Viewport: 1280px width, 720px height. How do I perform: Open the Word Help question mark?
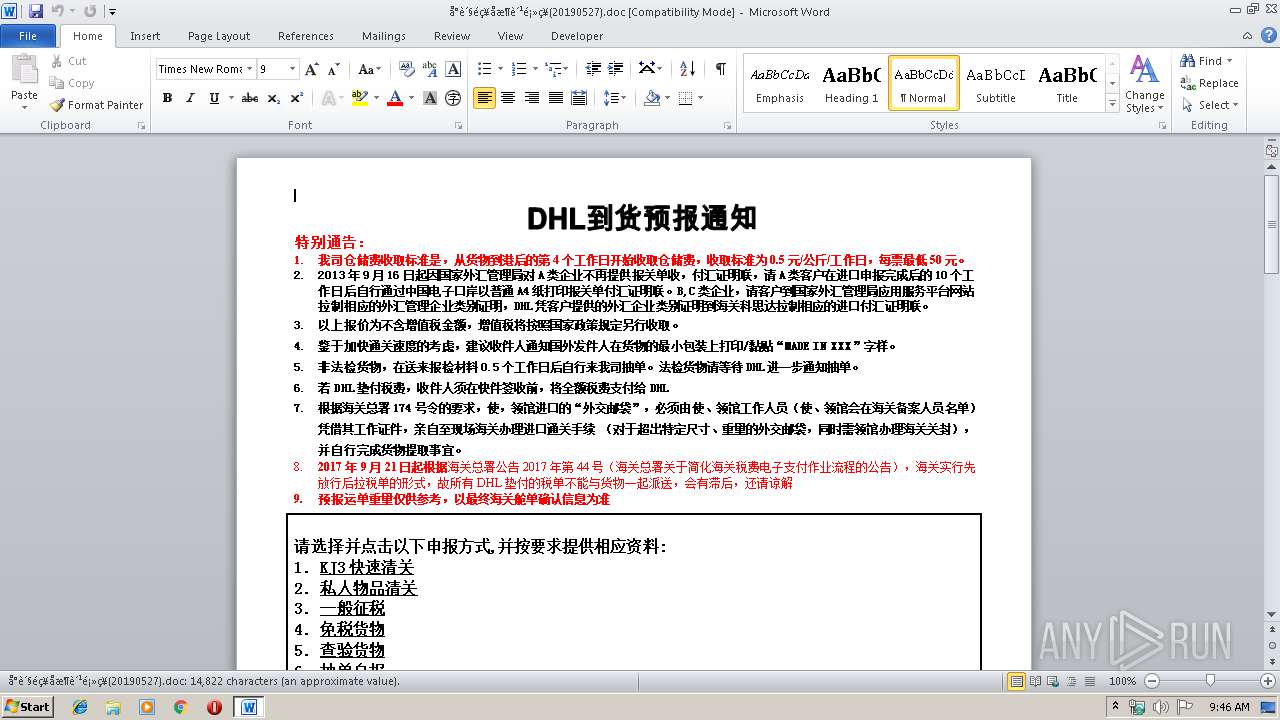(1268, 36)
